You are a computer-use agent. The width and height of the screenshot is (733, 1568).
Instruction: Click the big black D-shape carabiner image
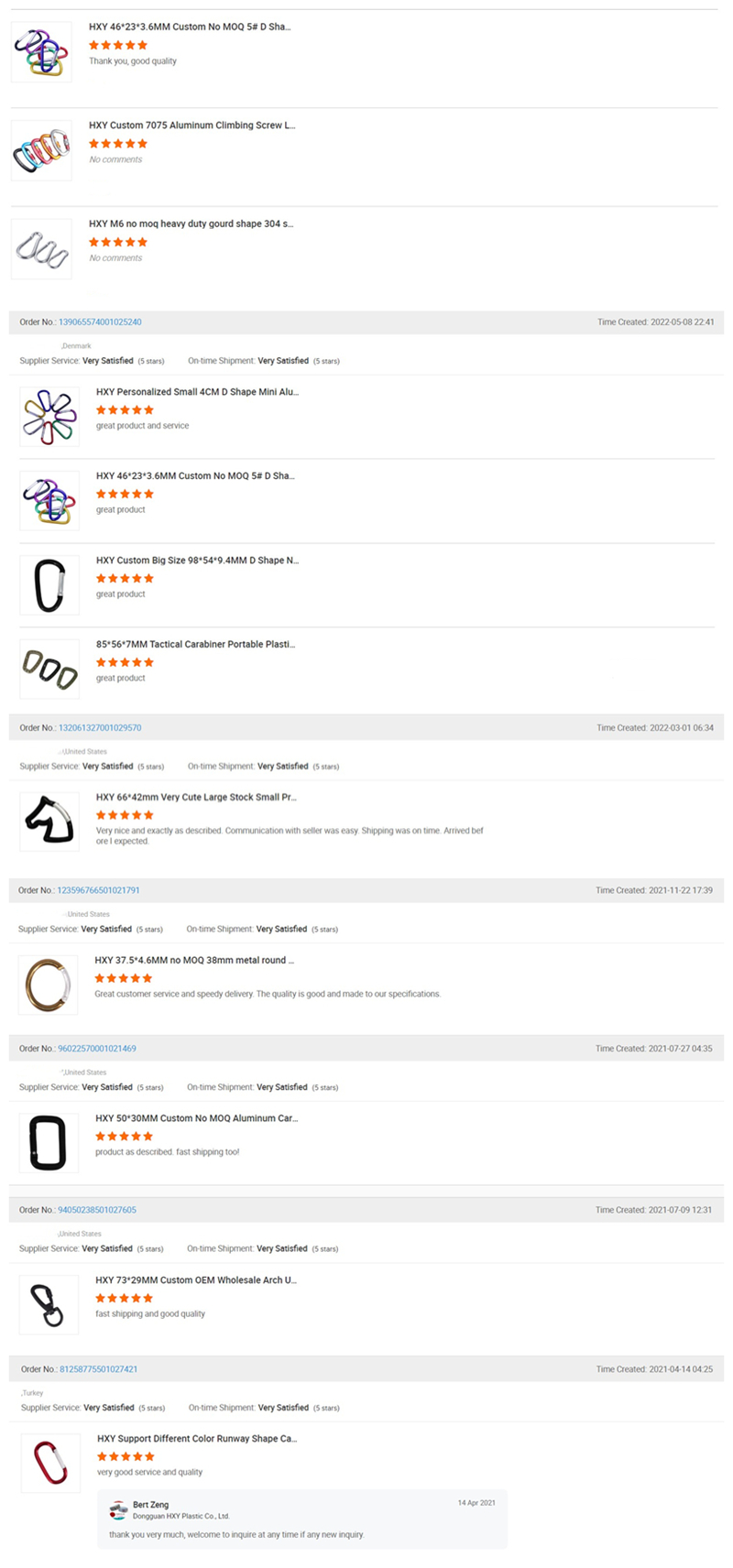click(x=49, y=584)
